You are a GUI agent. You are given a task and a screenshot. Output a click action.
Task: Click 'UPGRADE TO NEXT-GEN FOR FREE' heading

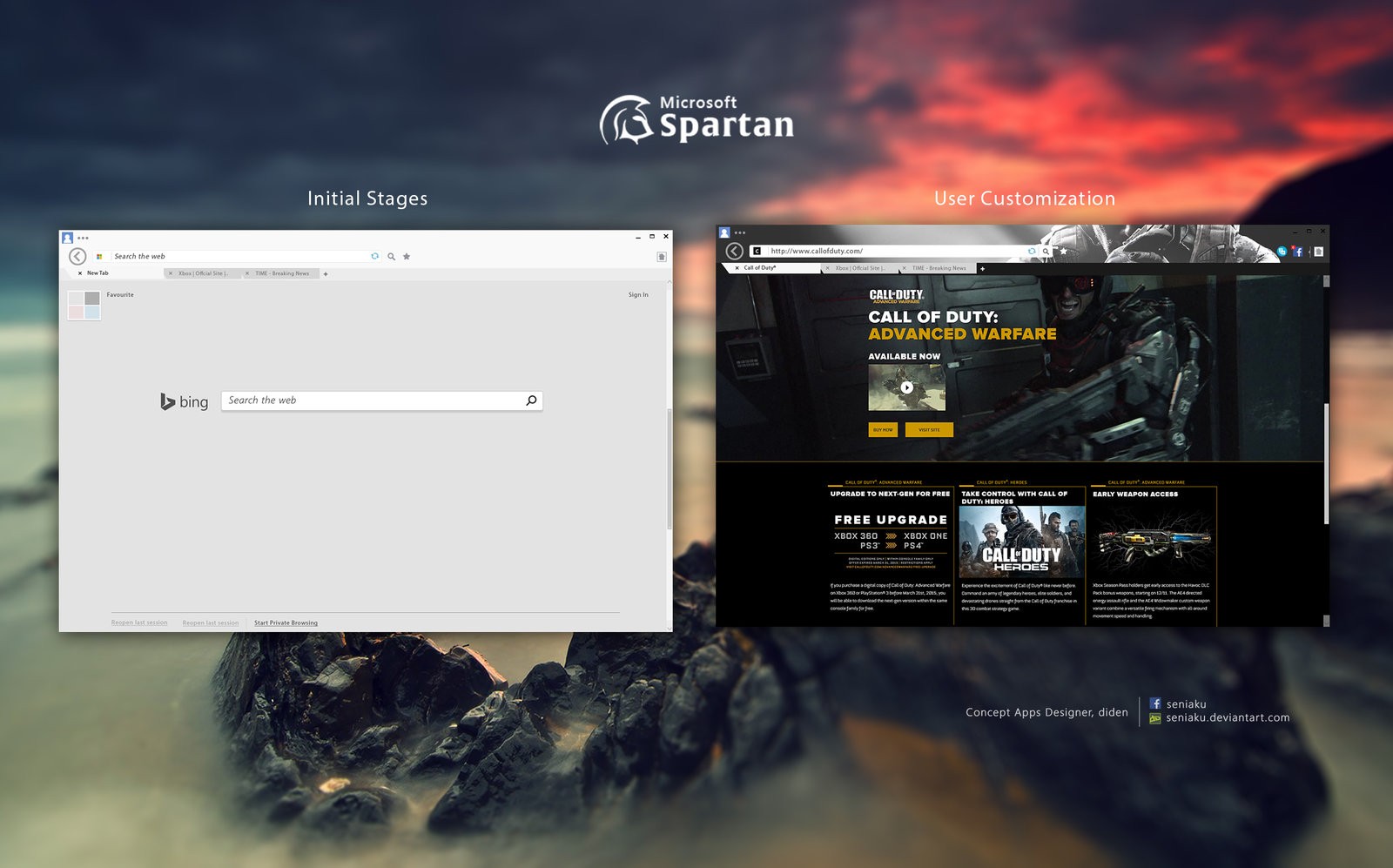(x=890, y=494)
